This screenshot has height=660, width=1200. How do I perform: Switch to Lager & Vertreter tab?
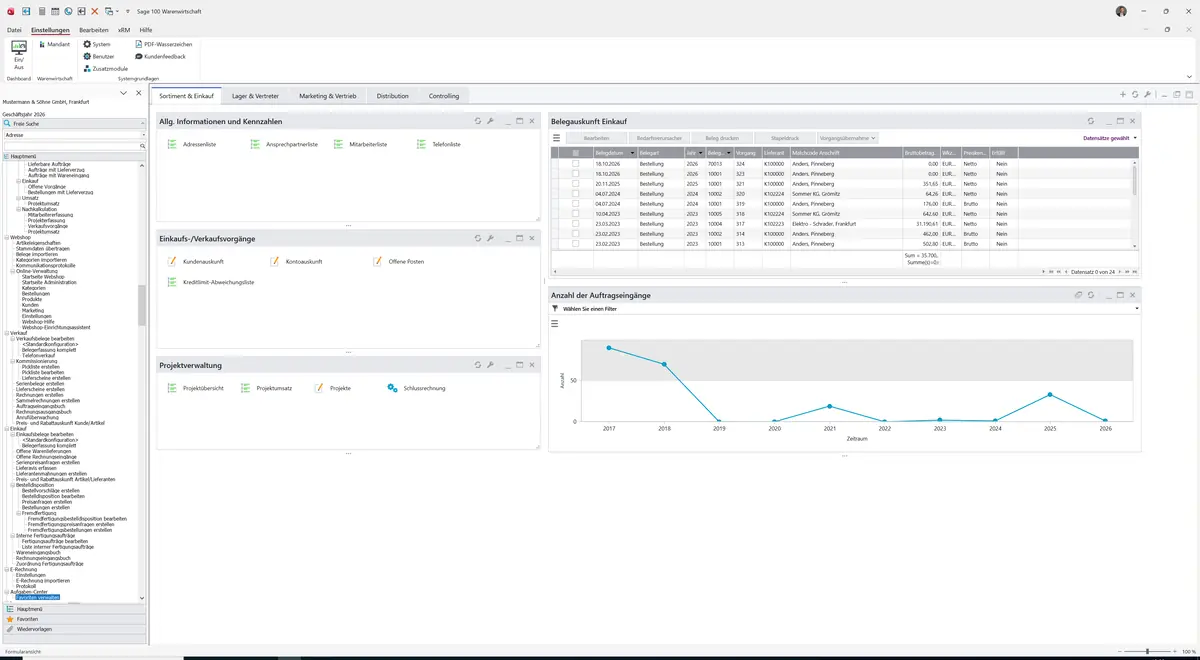(x=255, y=96)
